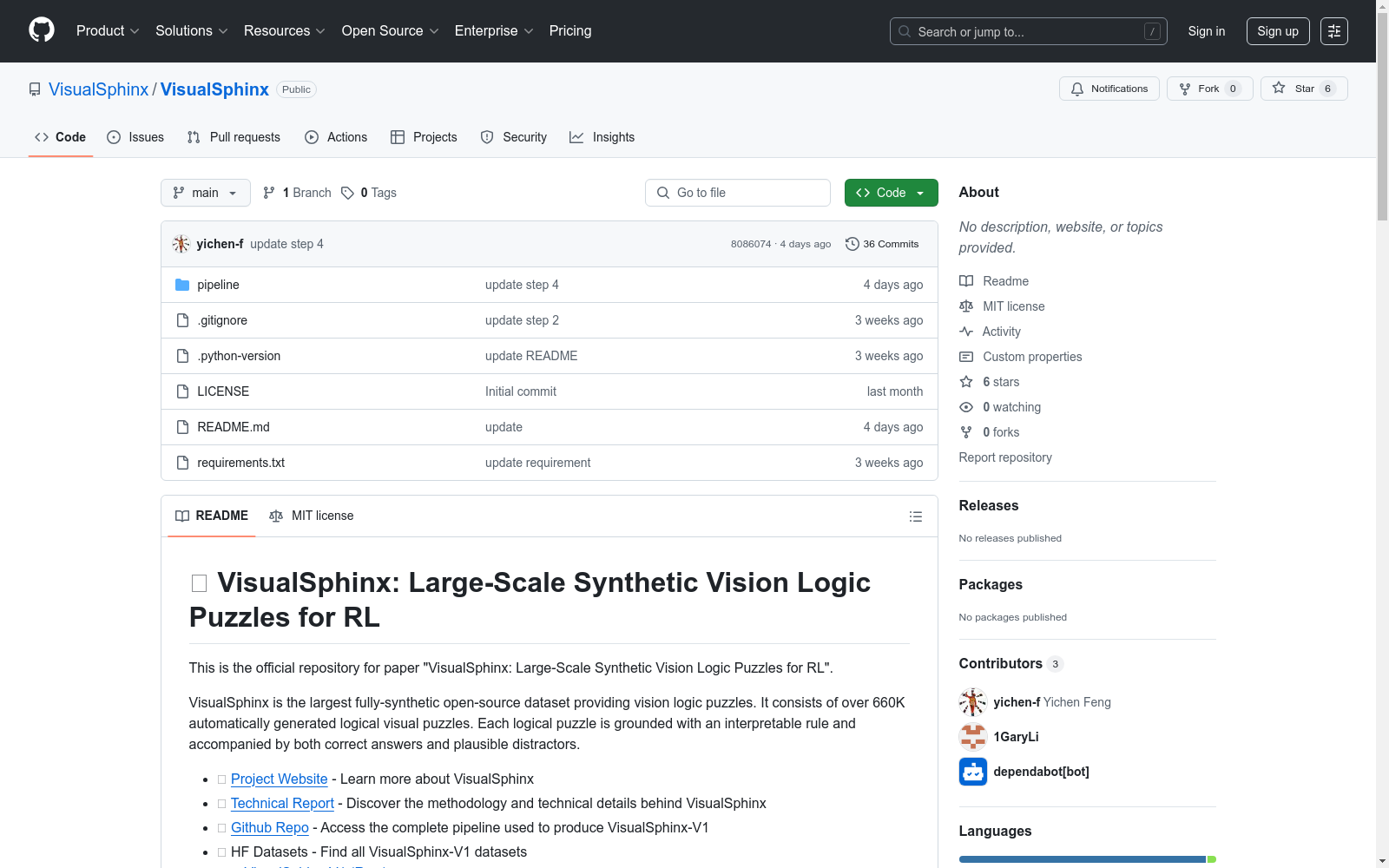
Task: Click the requirements.txt file icon
Action: click(x=182, y=463)
